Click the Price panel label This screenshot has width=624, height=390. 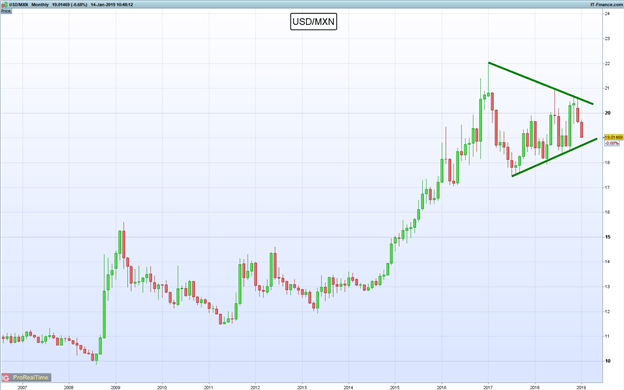coord(6,11)
